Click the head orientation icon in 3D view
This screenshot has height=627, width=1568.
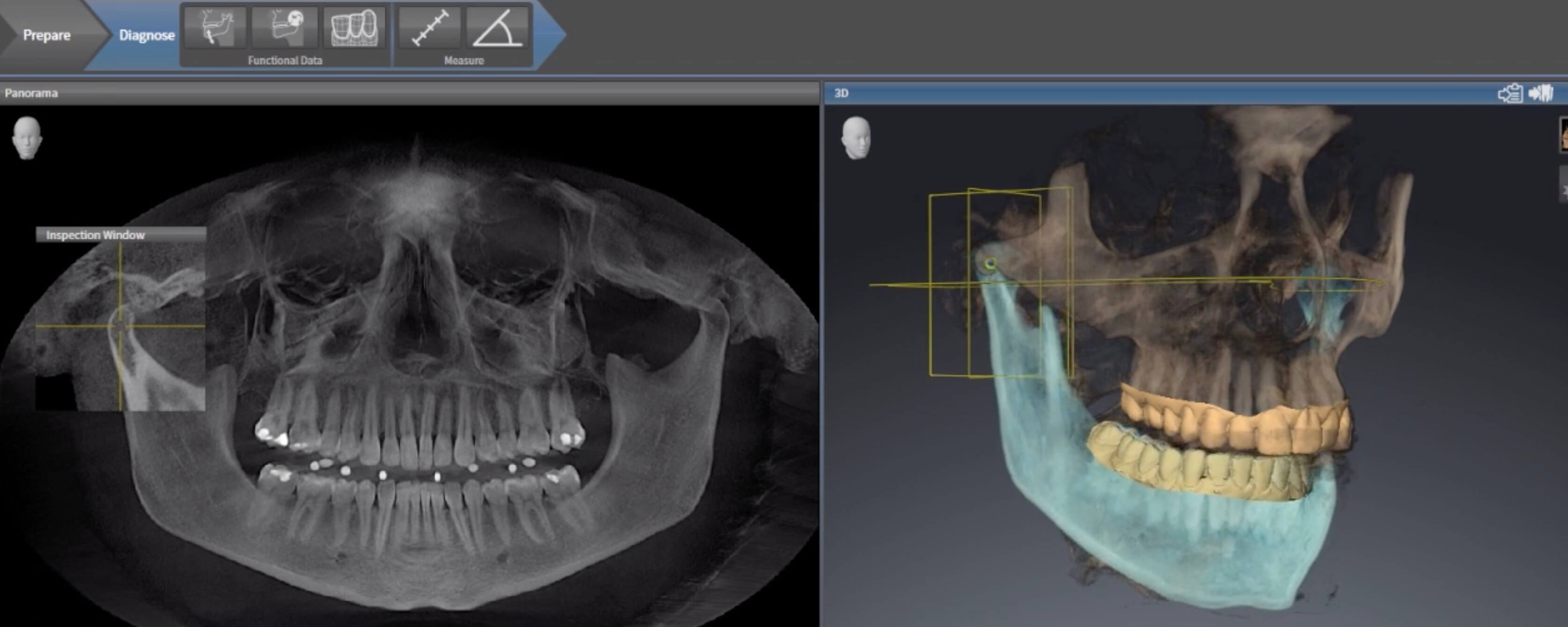856,138
